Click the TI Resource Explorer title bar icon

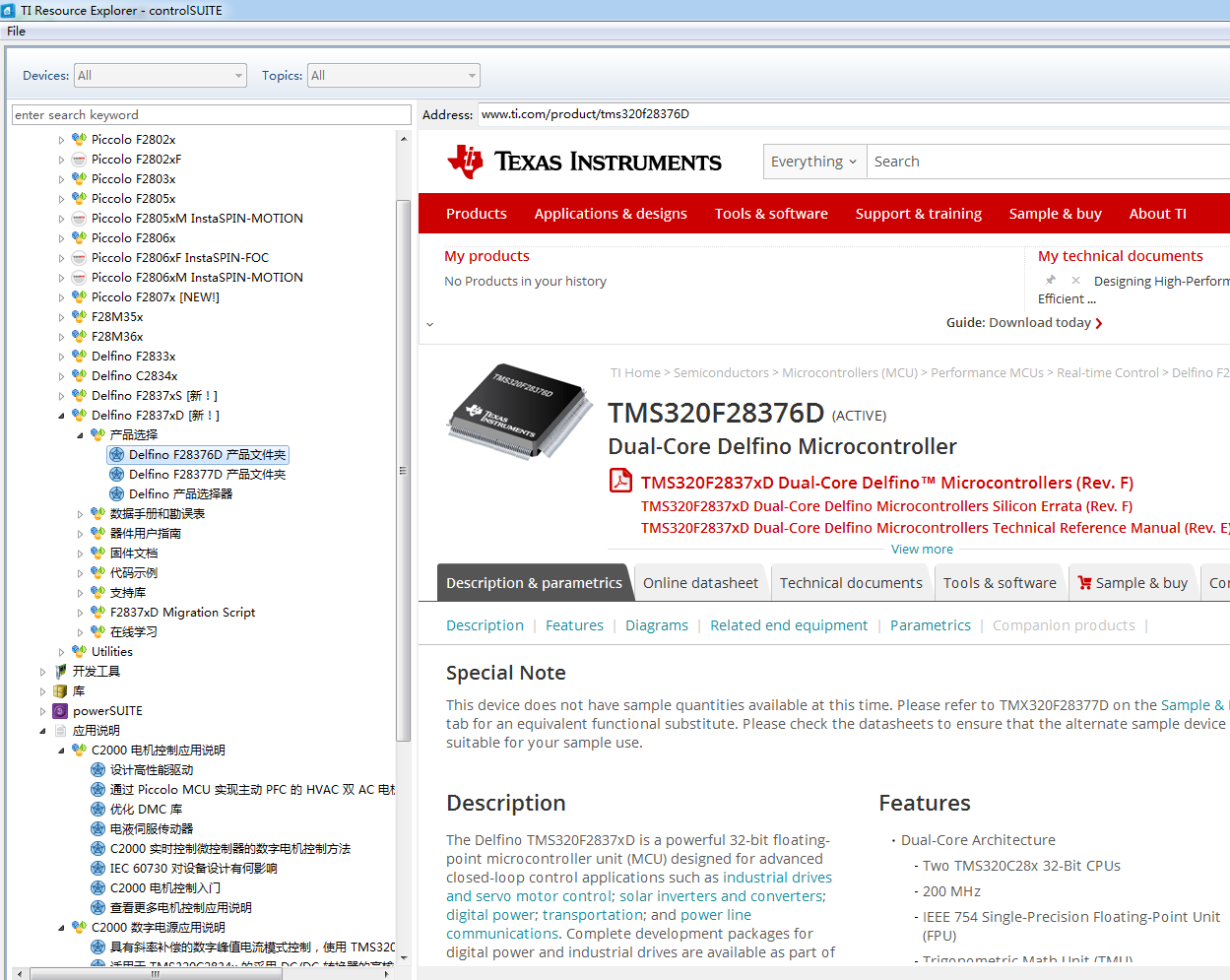pyautogui.click(x=9, y=10)
